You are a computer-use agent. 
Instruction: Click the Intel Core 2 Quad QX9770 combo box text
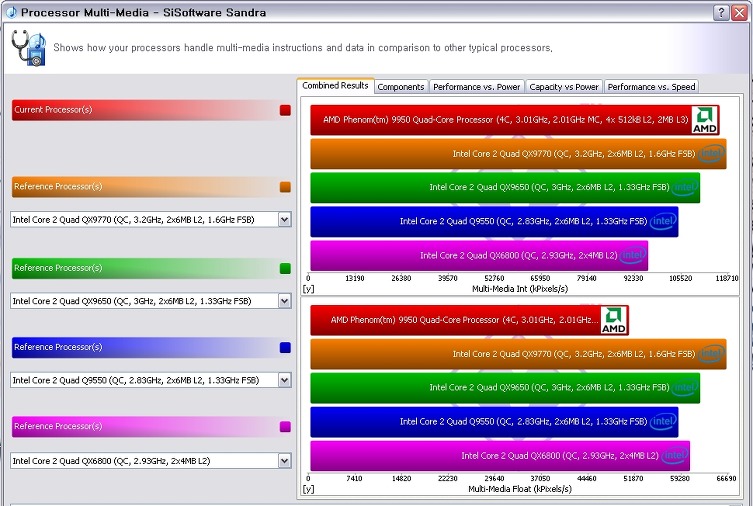134,220
